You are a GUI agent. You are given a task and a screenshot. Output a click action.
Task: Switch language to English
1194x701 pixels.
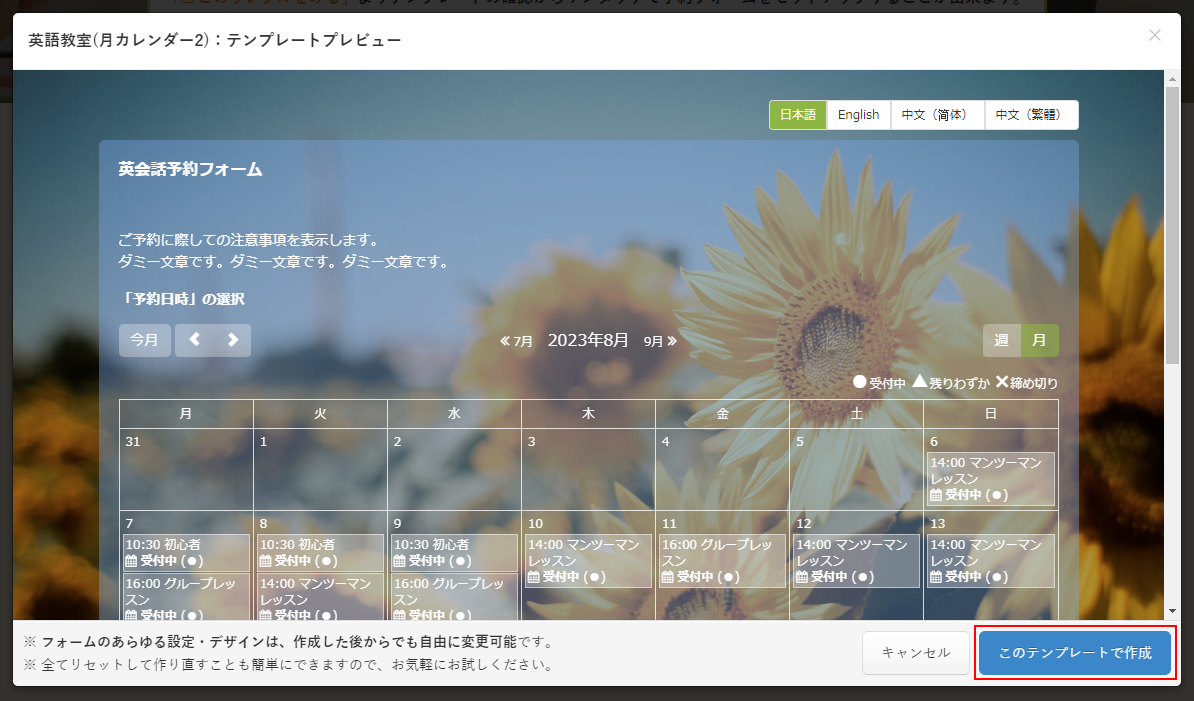pyautogui.click(x=858, y=115)
